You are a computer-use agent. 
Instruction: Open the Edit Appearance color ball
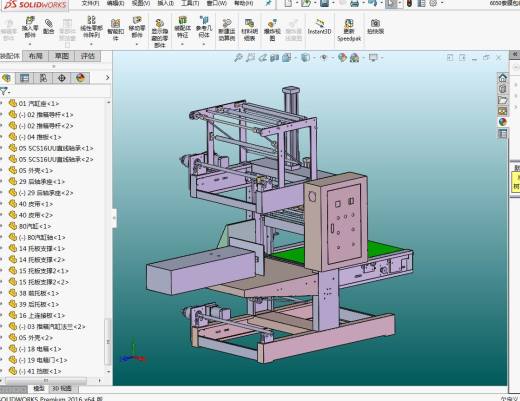click(x=342, y=58)
